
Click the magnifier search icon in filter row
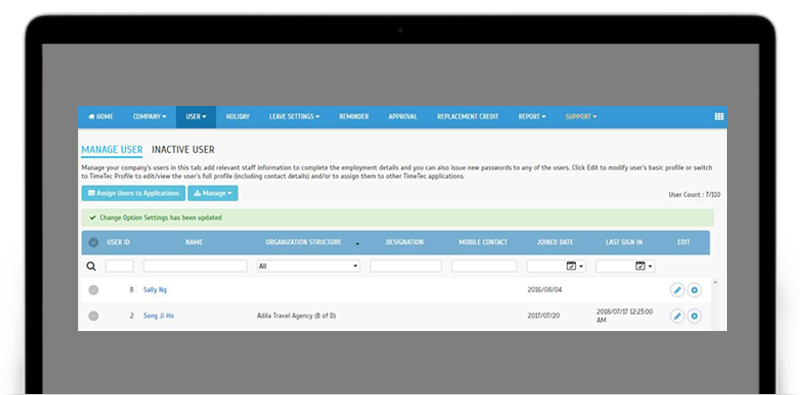(x=91, y=266)
